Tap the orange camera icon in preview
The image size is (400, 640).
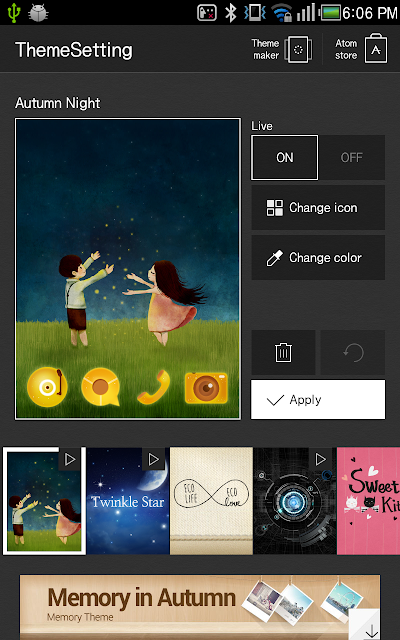pos(206,387)
